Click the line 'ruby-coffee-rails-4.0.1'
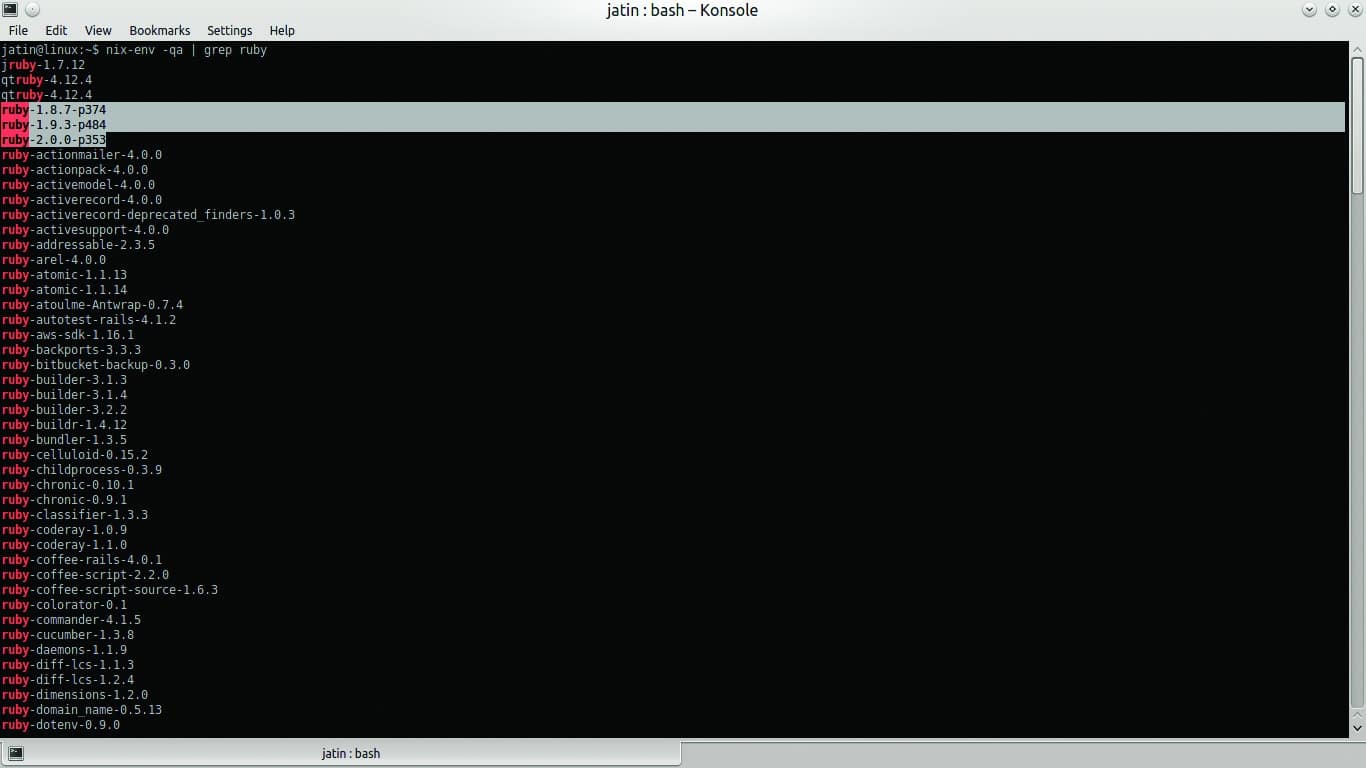 tap(82, 560)
